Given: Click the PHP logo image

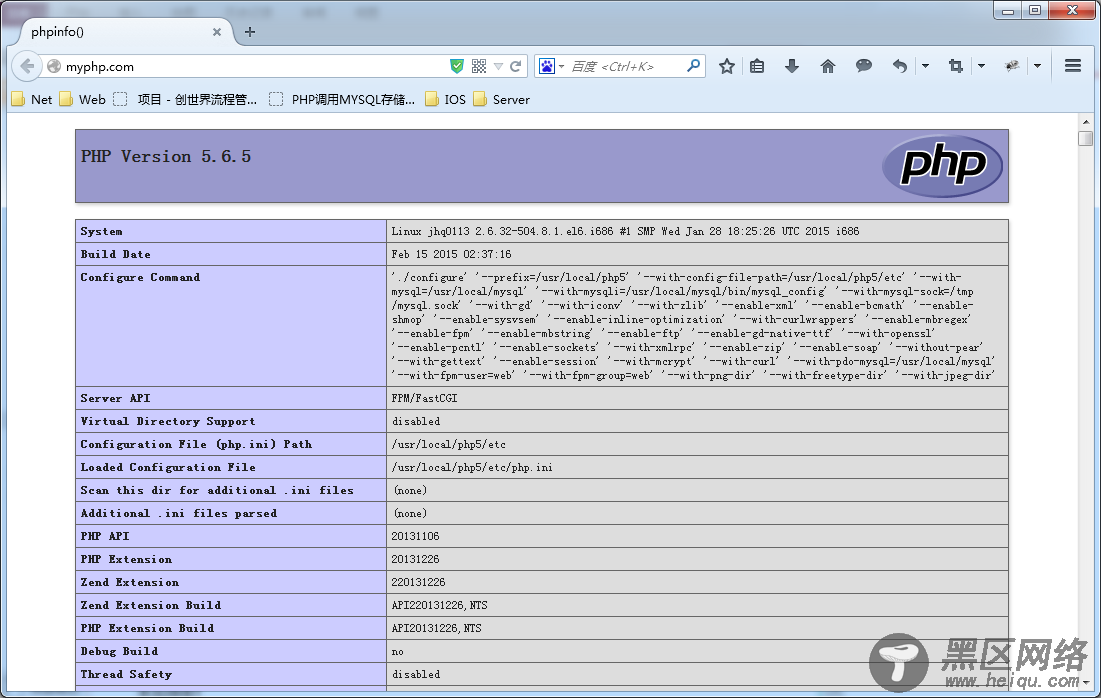Looking at the screenshot, I should point(942,166).
